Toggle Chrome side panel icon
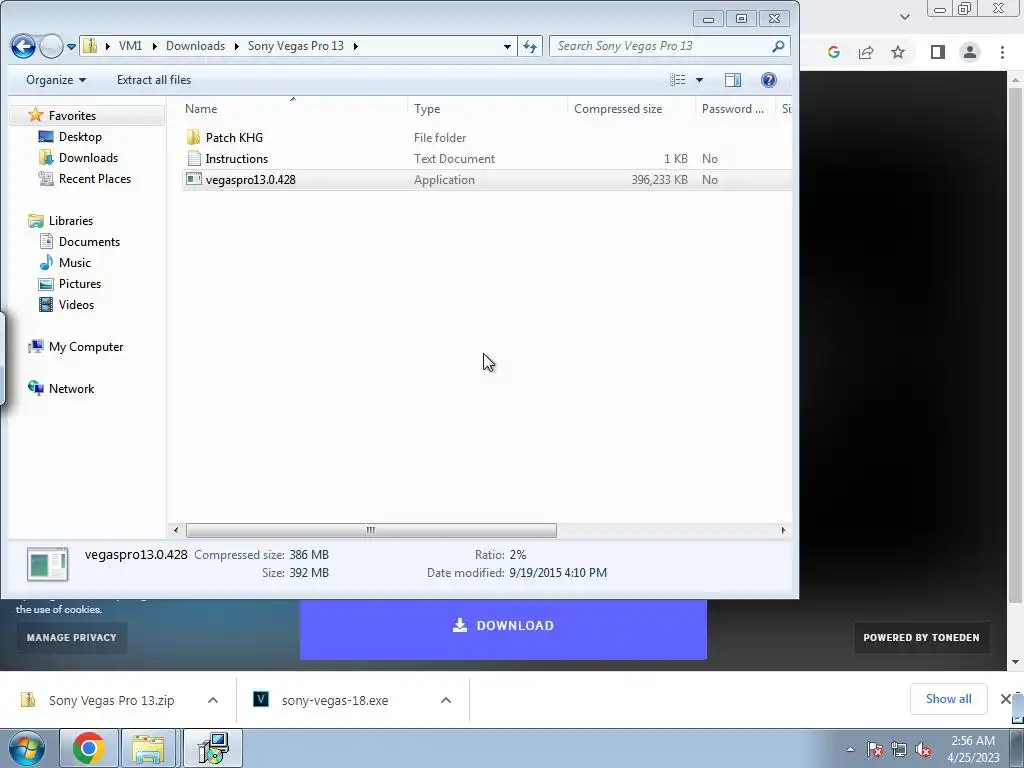The image size is (1024, 768). point(938,52)
